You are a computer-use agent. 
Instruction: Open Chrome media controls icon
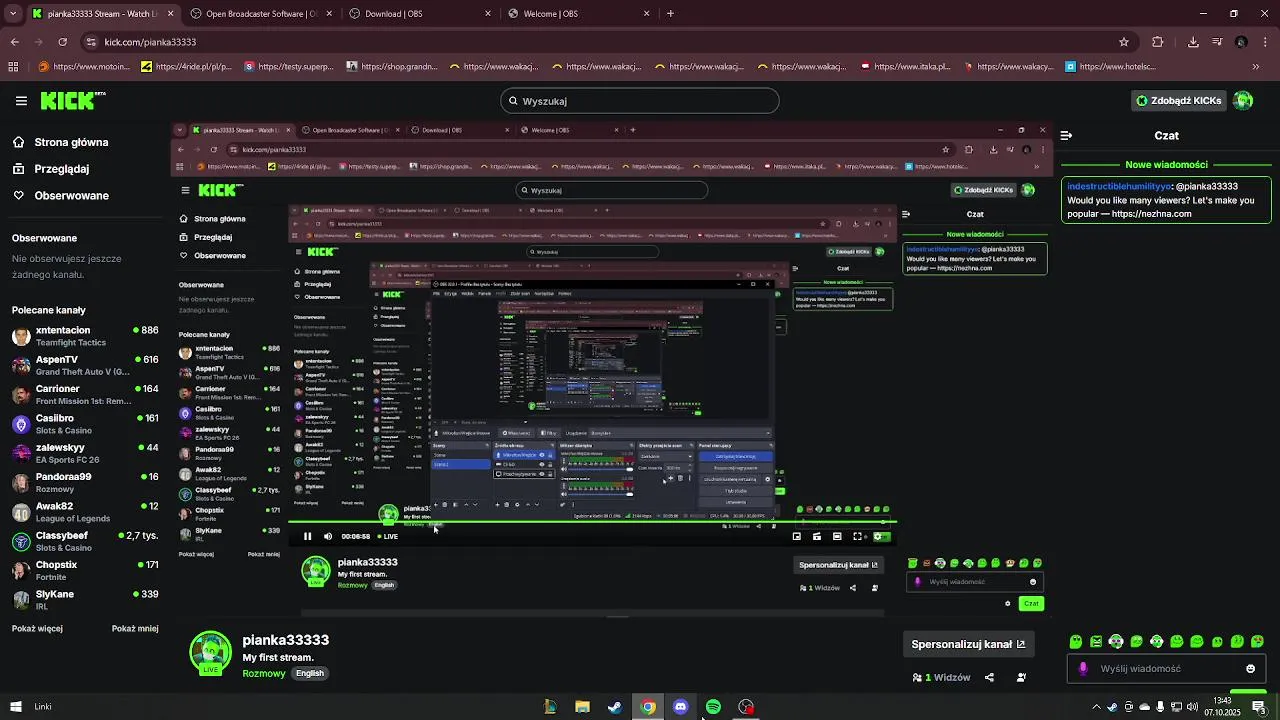1217,42
